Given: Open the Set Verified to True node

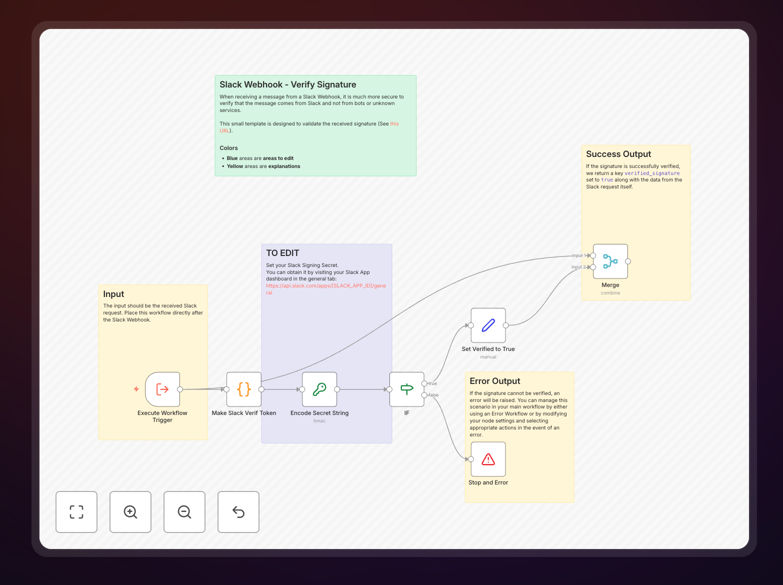Looking at the screenshot, I should pyautogui.click(x=488, y=325).
